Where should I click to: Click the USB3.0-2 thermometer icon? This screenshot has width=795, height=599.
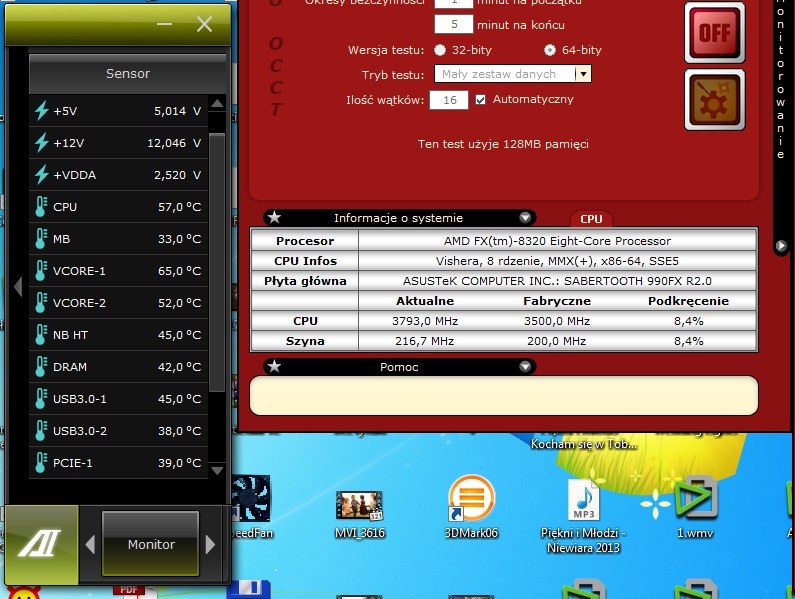point(41,431)
